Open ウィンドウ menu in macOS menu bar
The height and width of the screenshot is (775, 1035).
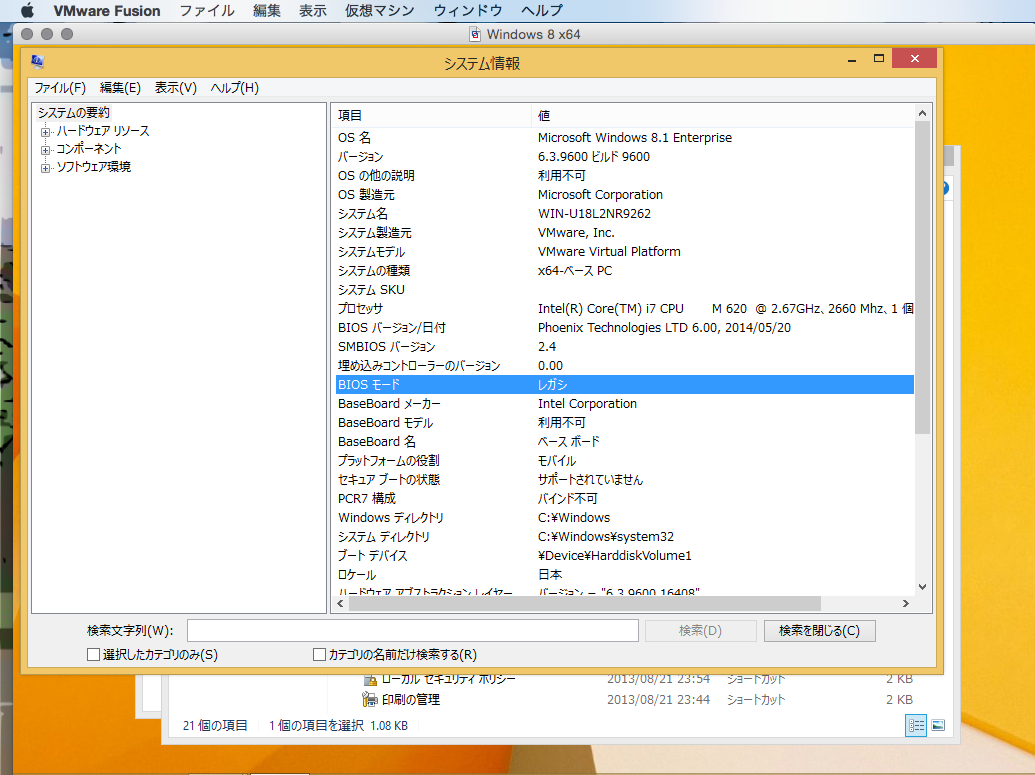tap(468, 11)
